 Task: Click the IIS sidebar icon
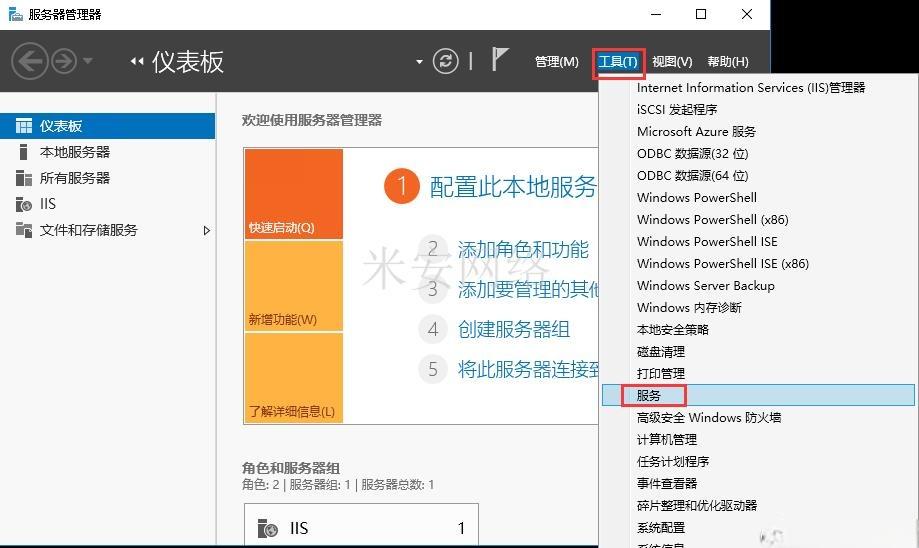pos(24,204)
